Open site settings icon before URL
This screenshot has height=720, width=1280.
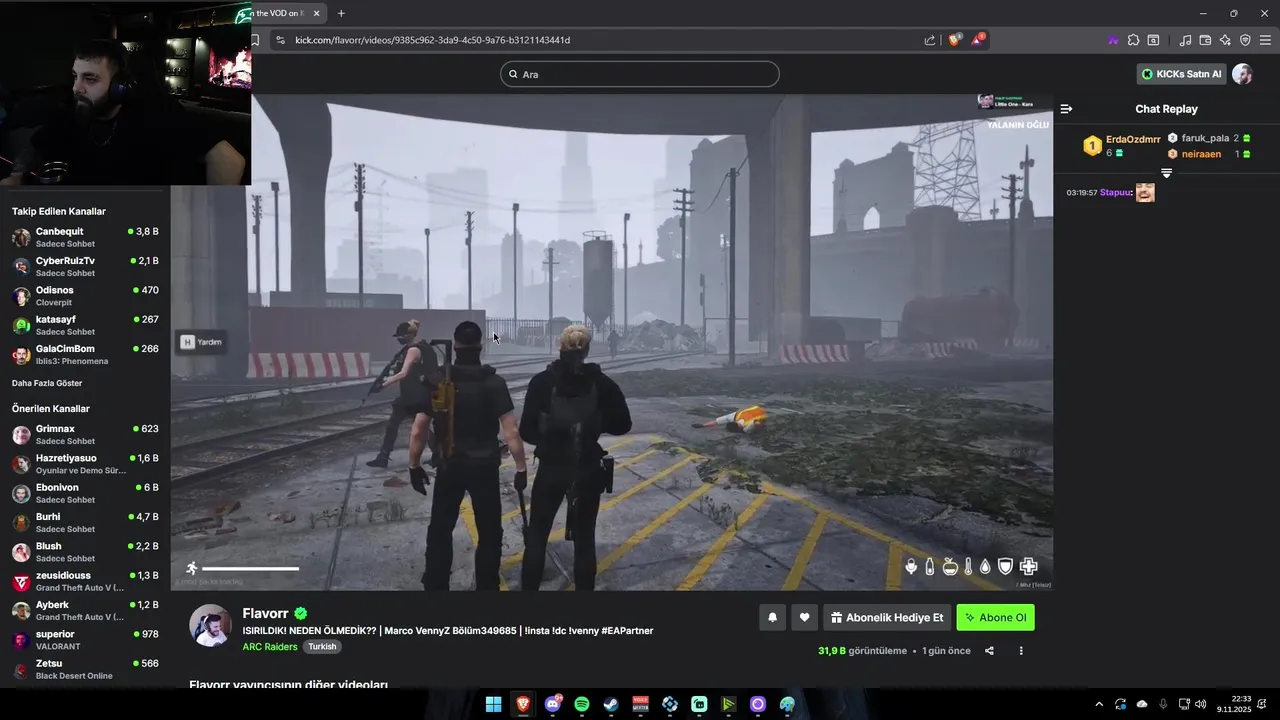pos(281,40)
